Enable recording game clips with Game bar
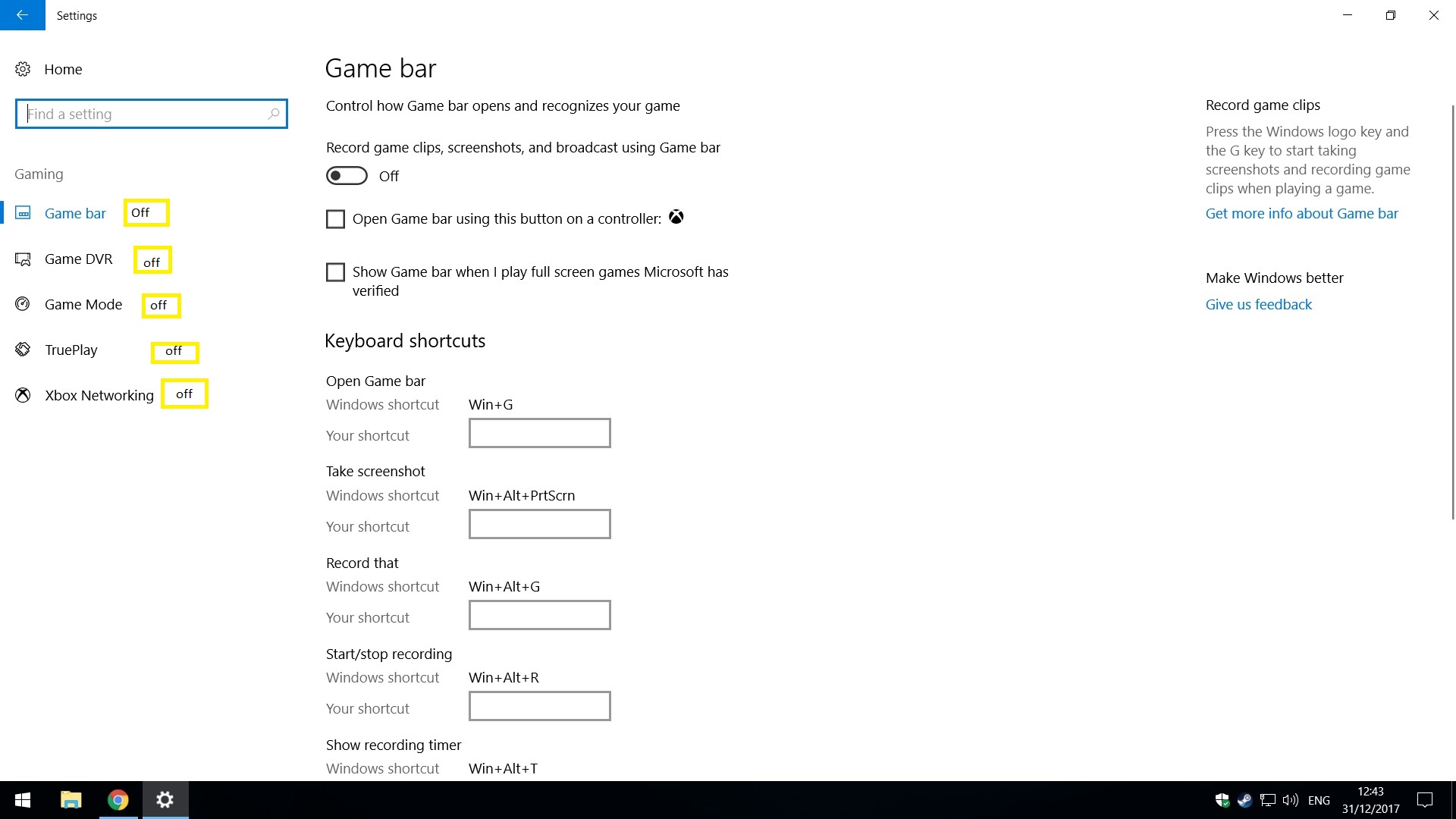 pyautogui.click(x=347, y=175)
